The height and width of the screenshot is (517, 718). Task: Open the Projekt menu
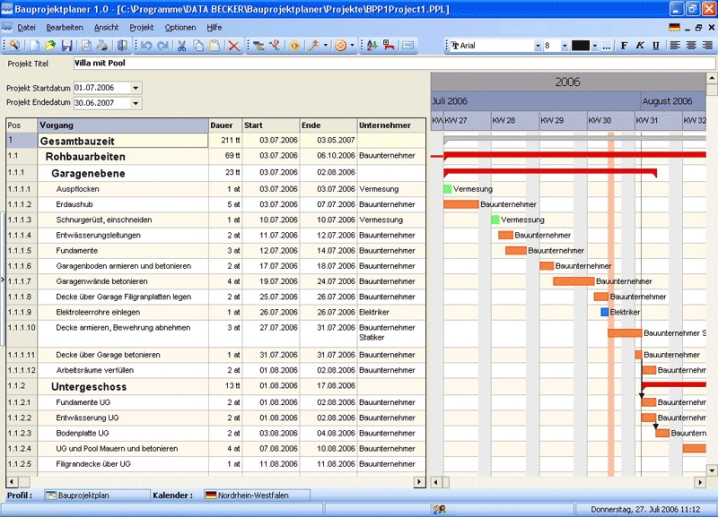click(x=141, y=27)
